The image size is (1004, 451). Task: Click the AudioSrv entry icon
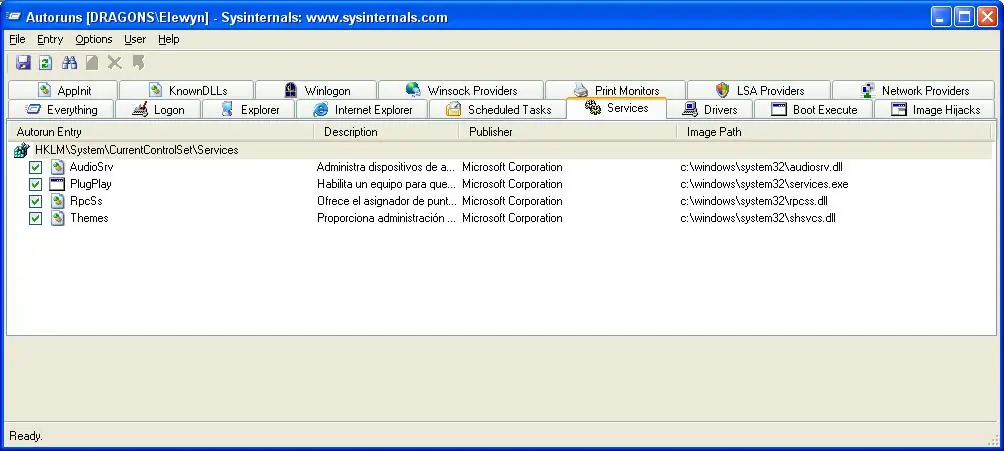[x=58, y=167]
